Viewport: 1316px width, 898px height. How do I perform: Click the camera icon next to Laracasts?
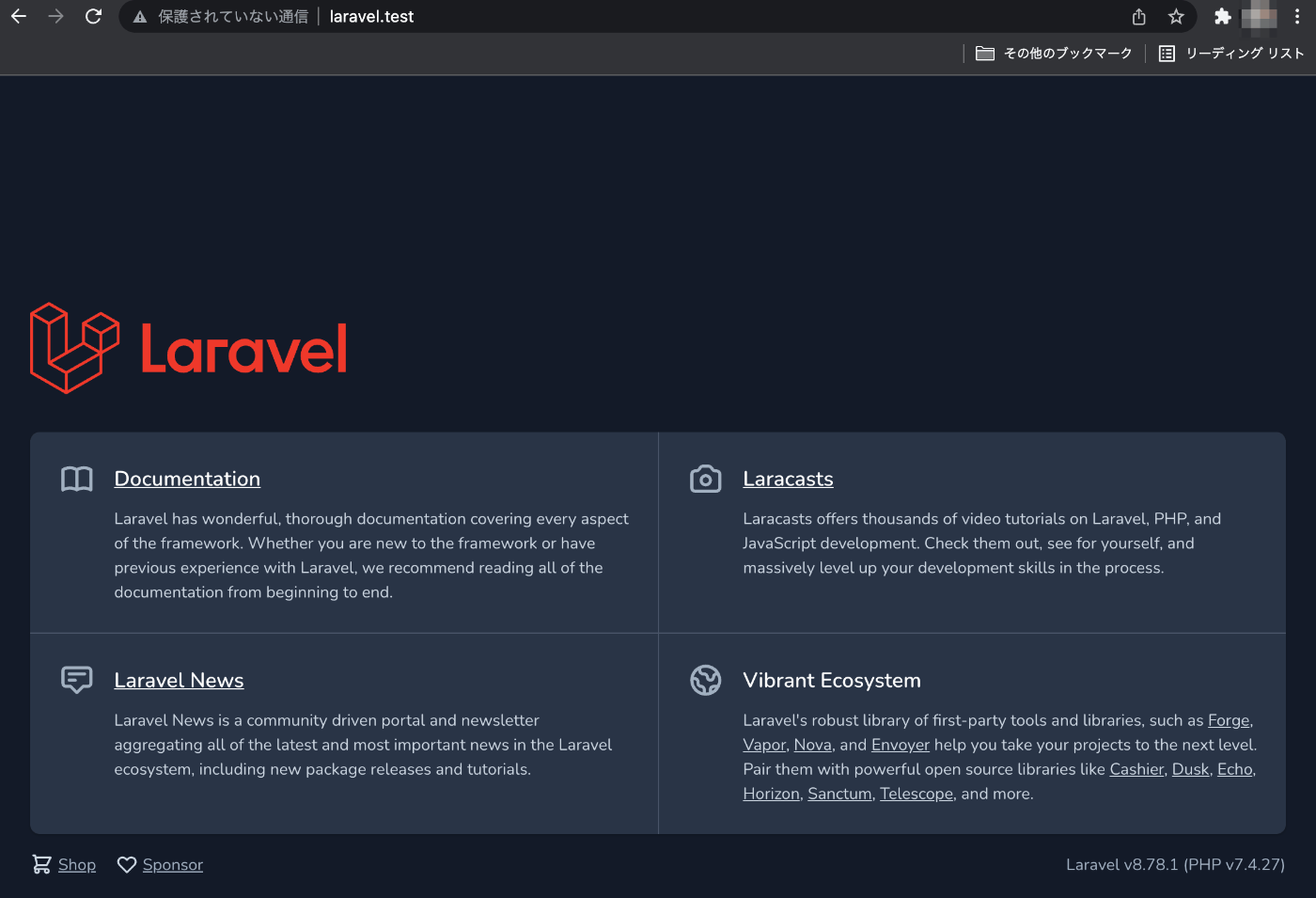[x=706, y=479]
